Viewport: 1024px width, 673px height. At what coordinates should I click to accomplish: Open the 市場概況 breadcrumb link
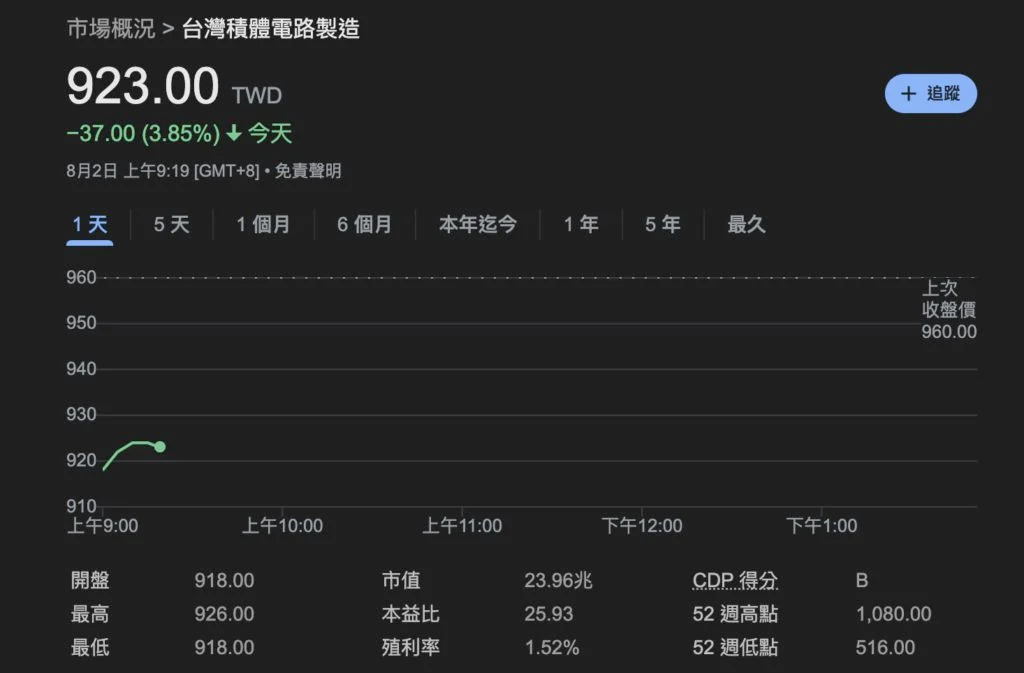(x=111, y=29)
